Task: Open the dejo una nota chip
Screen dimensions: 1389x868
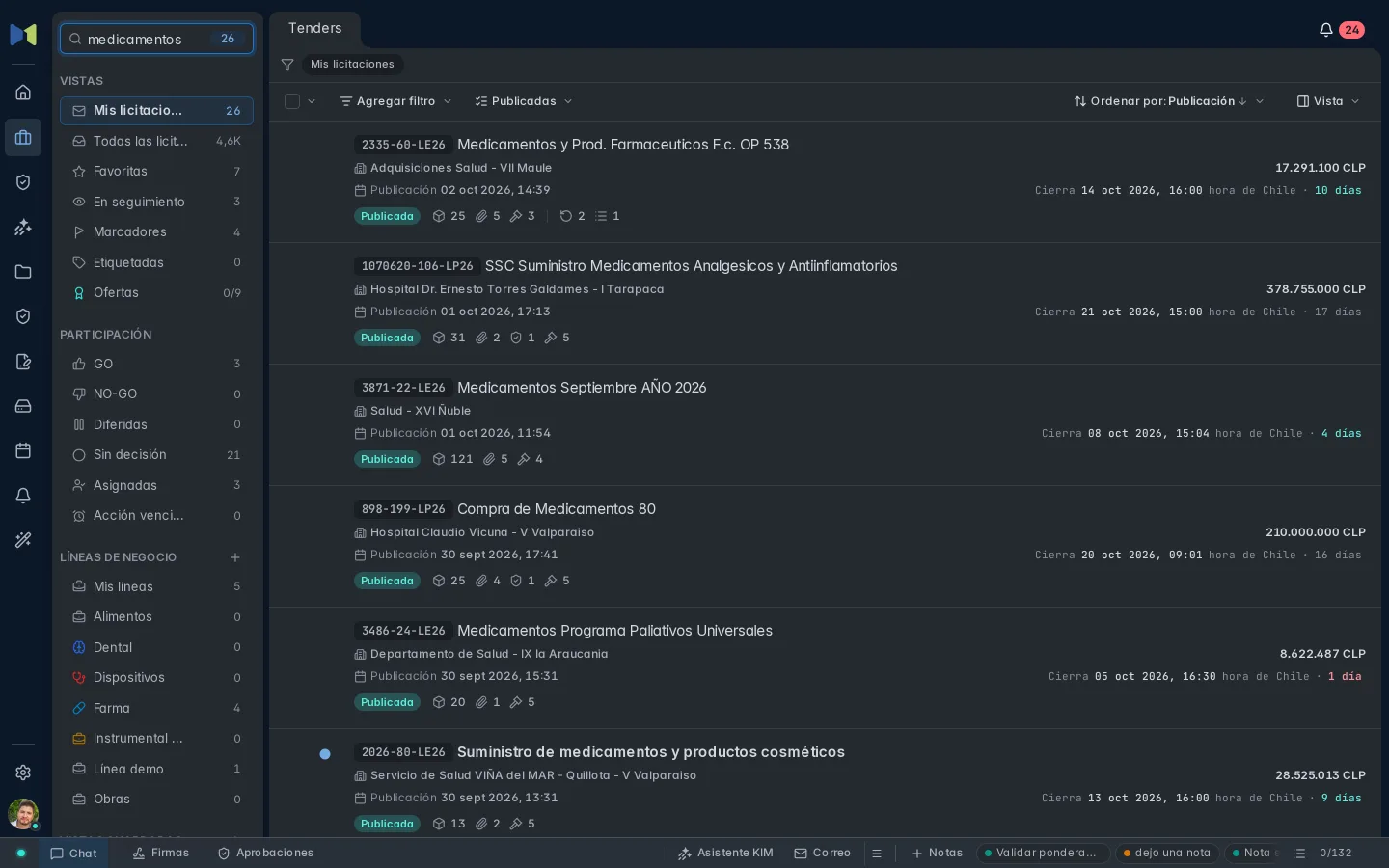Action: (1166, 854)
